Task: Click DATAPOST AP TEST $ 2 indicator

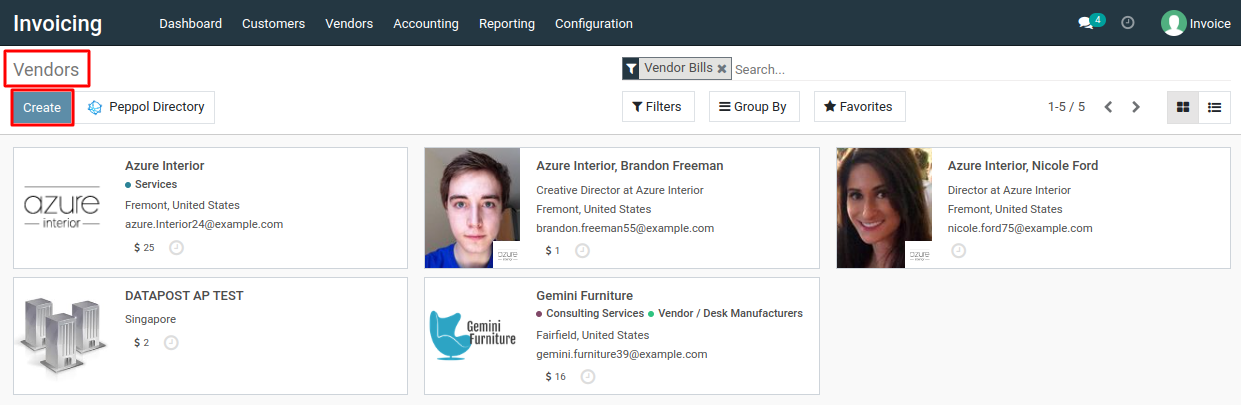Action: click(x=141, y=342)
